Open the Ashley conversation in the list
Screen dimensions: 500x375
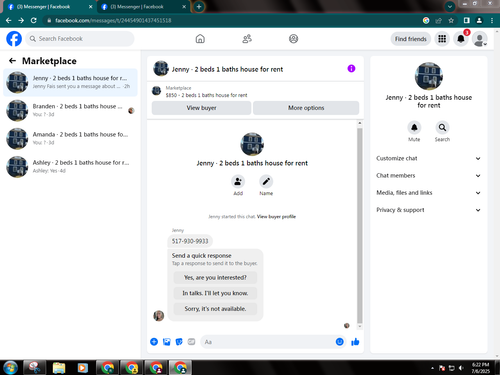click(70, 167)
